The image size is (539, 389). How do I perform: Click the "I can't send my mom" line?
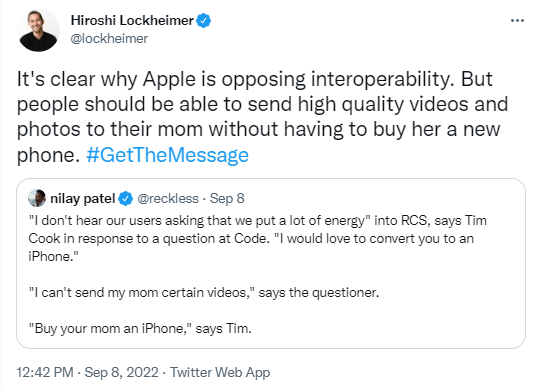(x=204, y=292)
